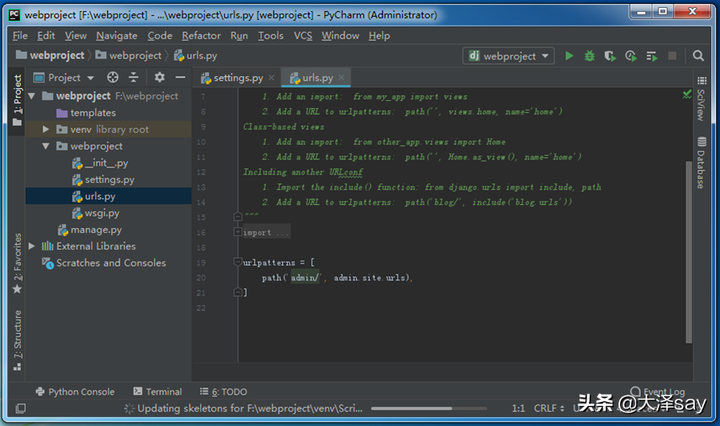Toggle tool window buttons icon at bottom-left corner

point(20,408)
